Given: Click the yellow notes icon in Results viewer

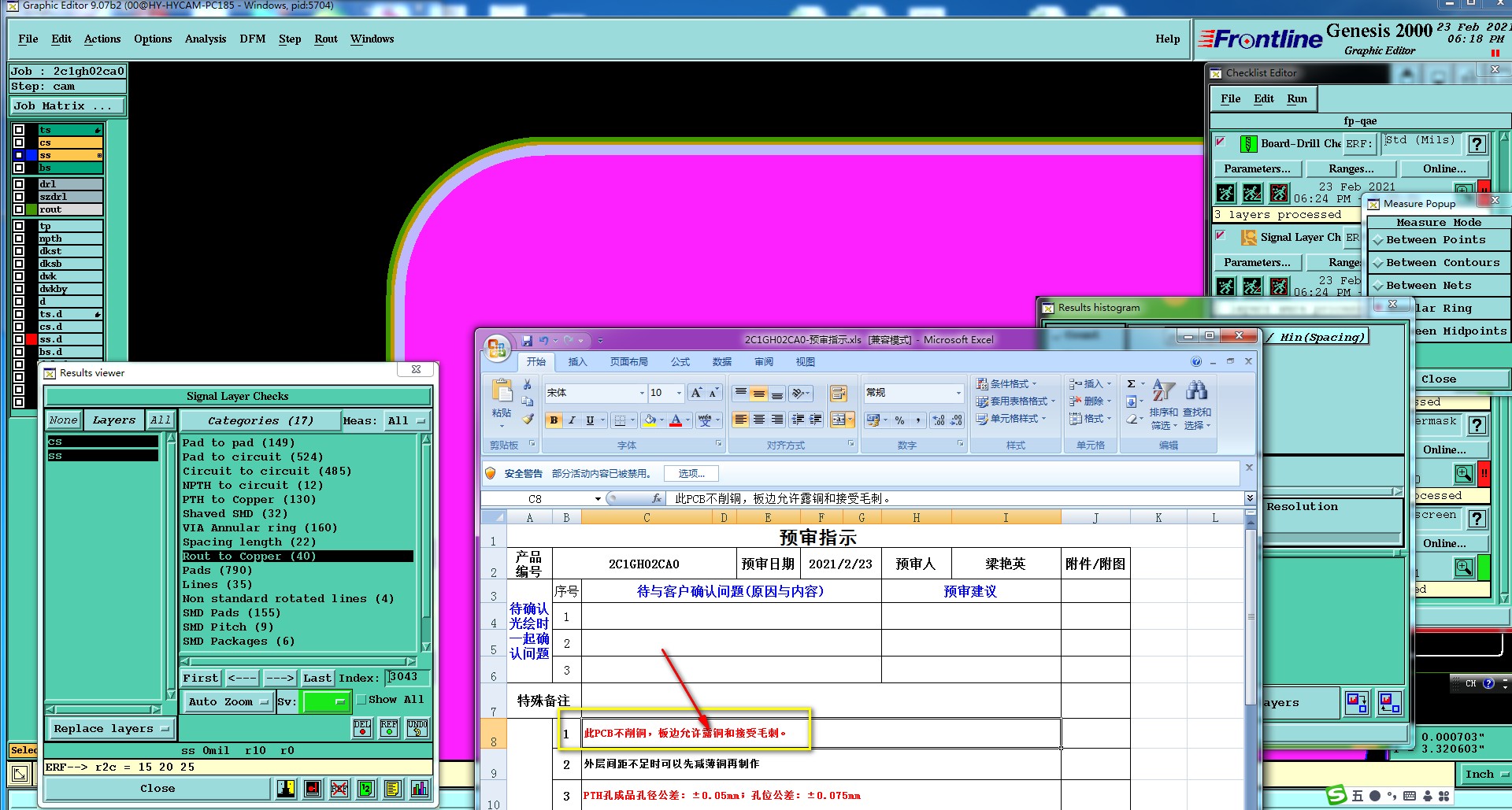Looking at the screenshot, I should pyautogui.click(x=393, y=788).
